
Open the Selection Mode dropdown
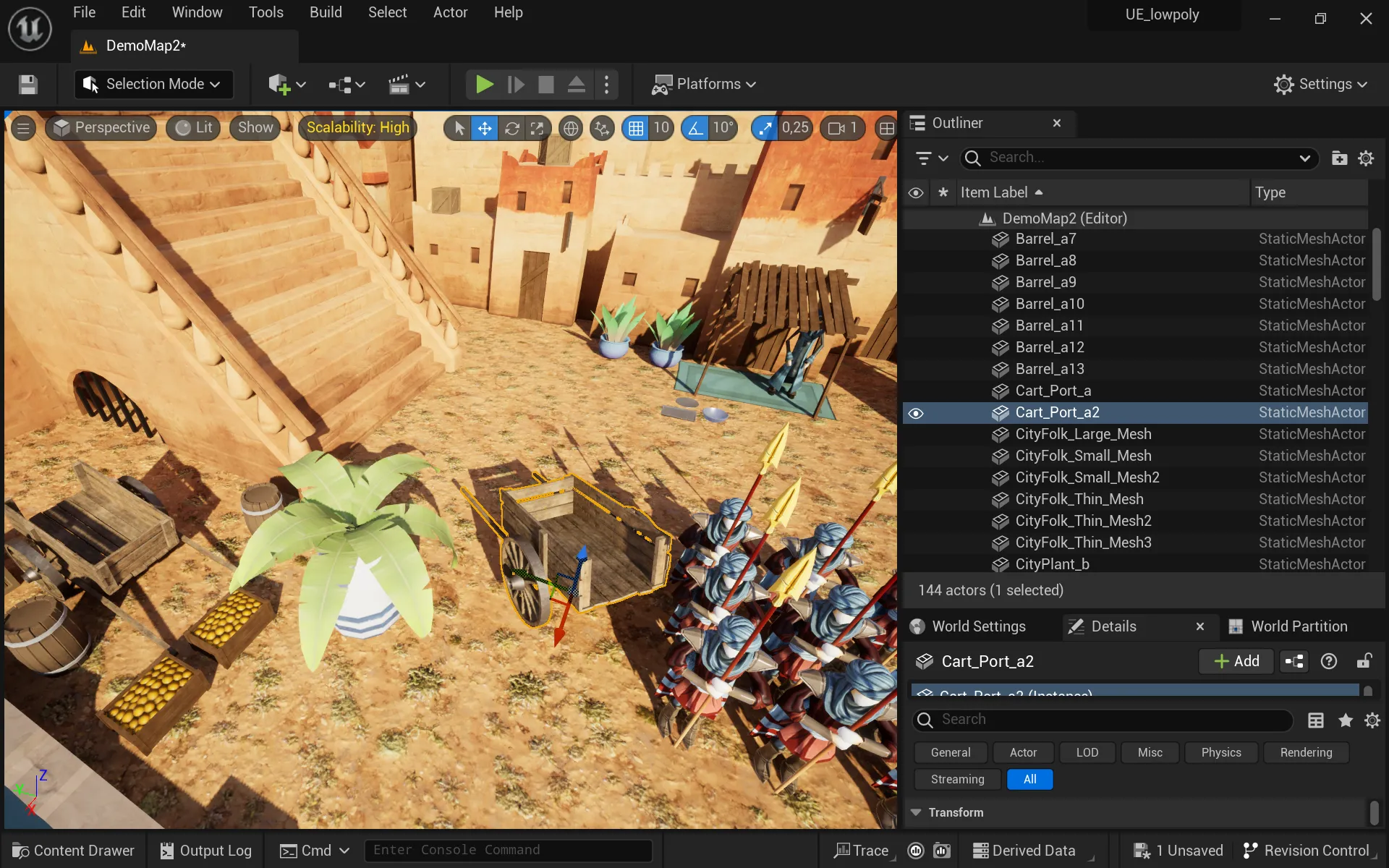153,85
